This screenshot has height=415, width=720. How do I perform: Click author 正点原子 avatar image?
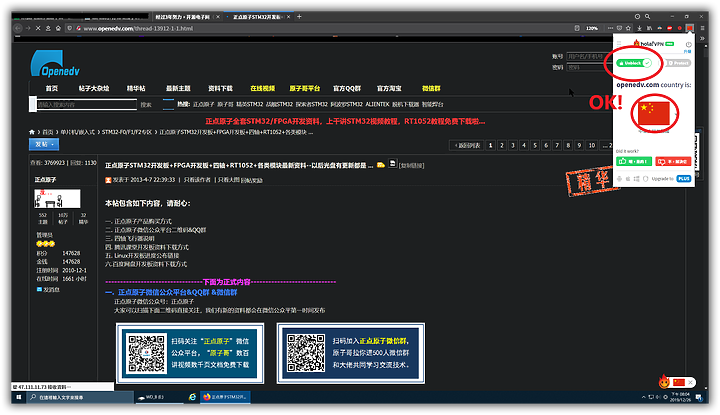coord(57,198)
